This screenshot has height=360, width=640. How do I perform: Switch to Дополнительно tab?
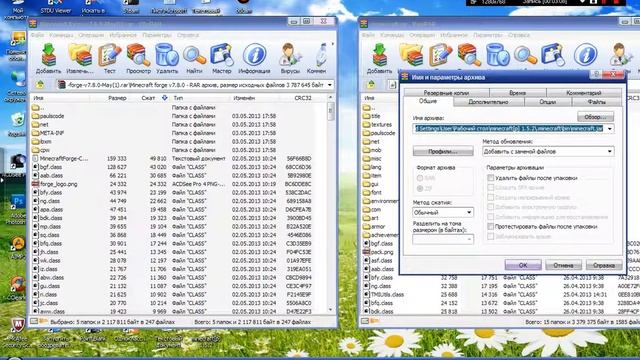coord(488,102)
